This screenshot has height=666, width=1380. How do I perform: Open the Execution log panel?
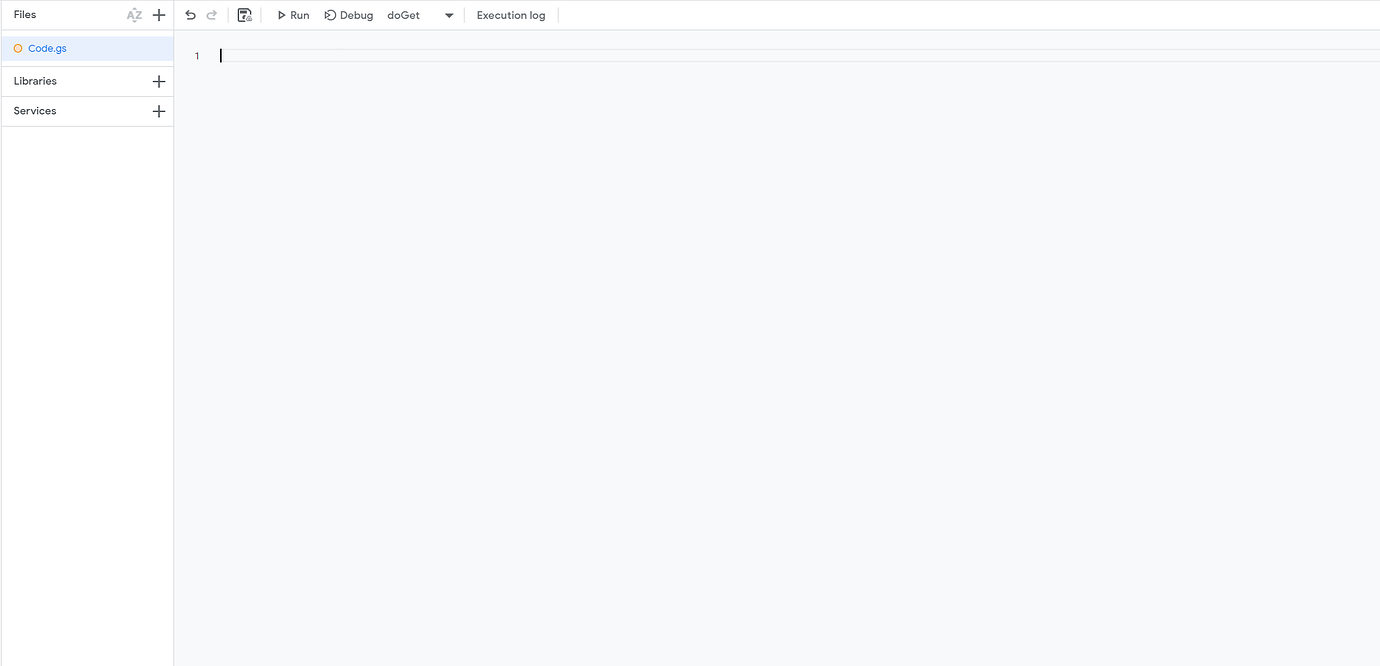[510, 15]
